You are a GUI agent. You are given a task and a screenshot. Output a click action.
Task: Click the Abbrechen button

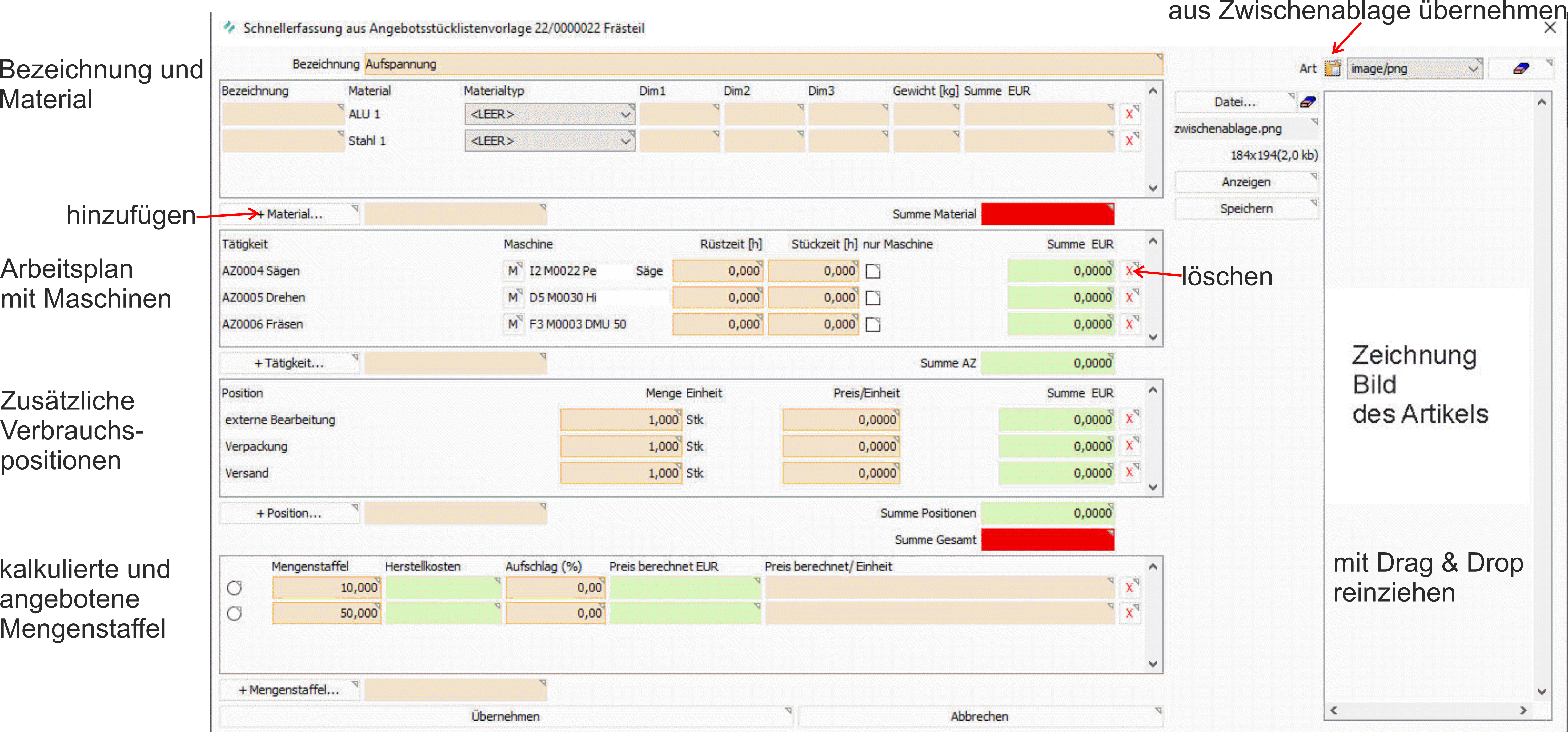(979, 716)
